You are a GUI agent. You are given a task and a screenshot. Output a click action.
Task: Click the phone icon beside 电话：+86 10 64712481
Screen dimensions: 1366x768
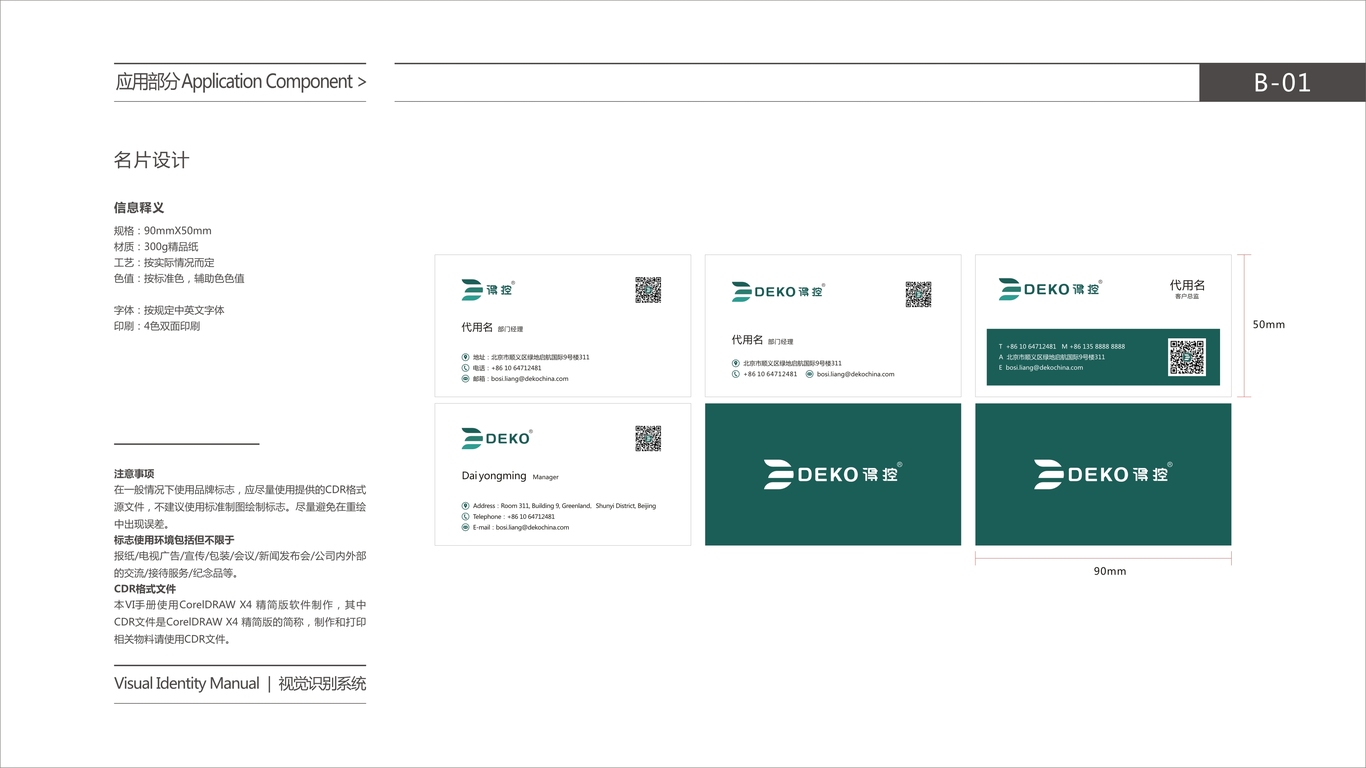tap(466, 368)
